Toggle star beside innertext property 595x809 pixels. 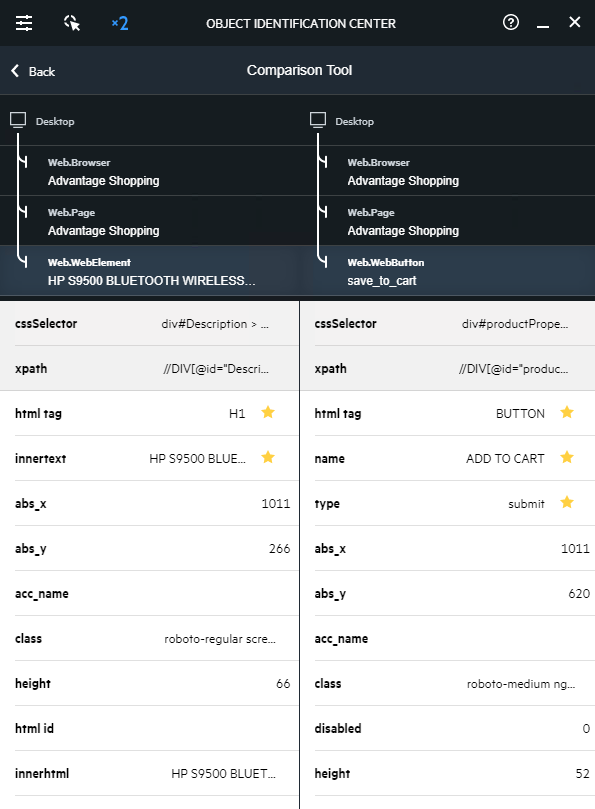268,457
